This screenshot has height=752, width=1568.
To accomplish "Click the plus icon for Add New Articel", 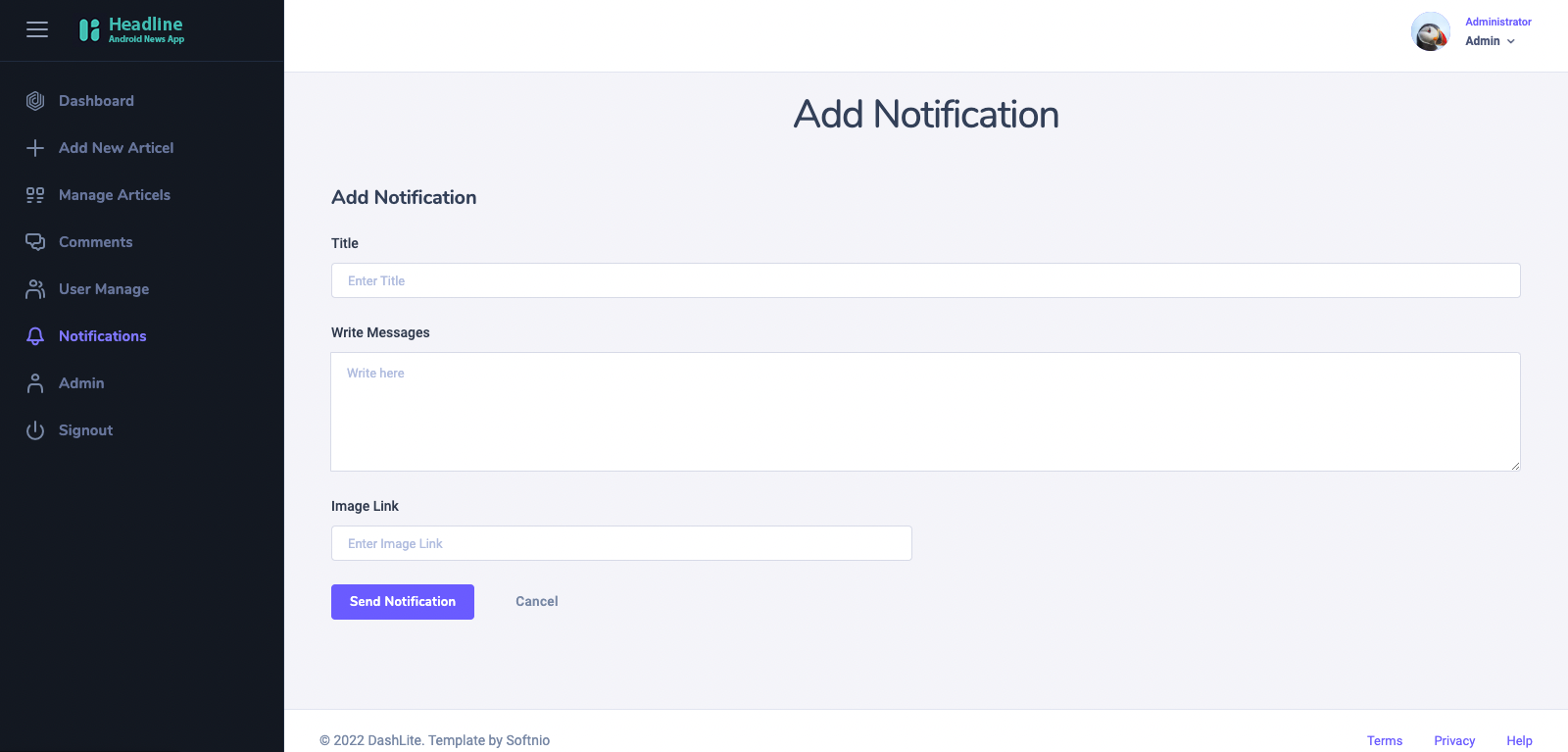I will 35,148.
